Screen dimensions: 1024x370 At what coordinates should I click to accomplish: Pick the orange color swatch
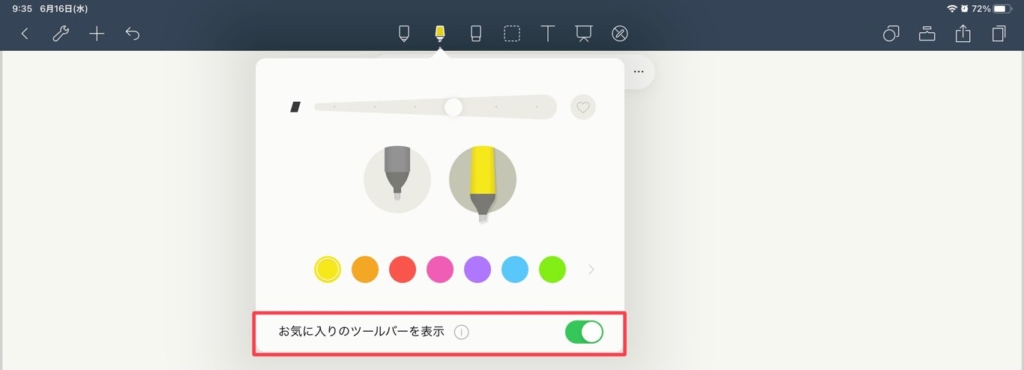pyautogui.click(x=365, y=270)
